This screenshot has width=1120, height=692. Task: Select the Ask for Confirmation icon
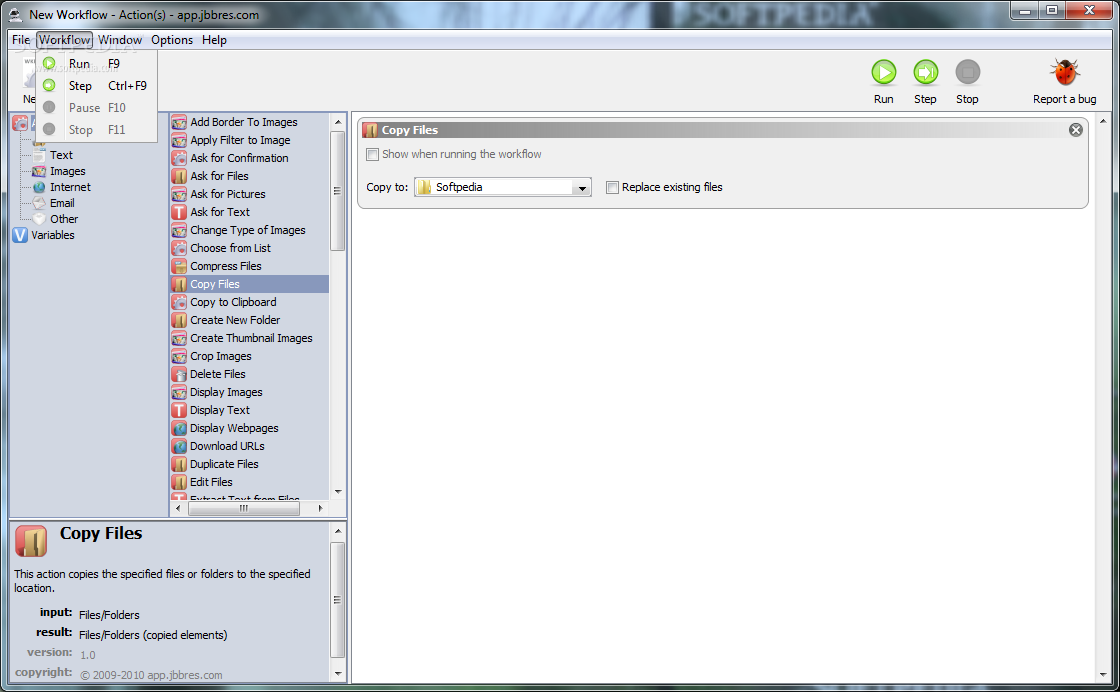(x=179, y=158)
